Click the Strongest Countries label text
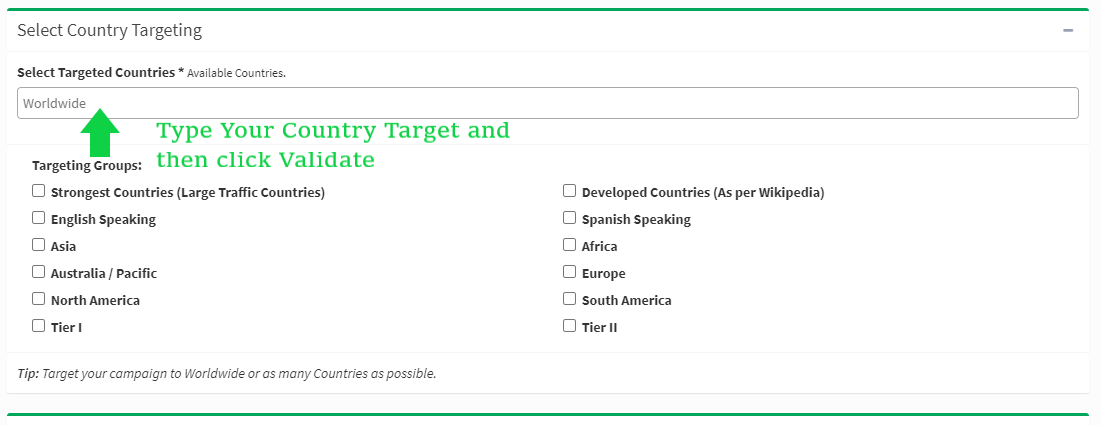 click(188, 192)
